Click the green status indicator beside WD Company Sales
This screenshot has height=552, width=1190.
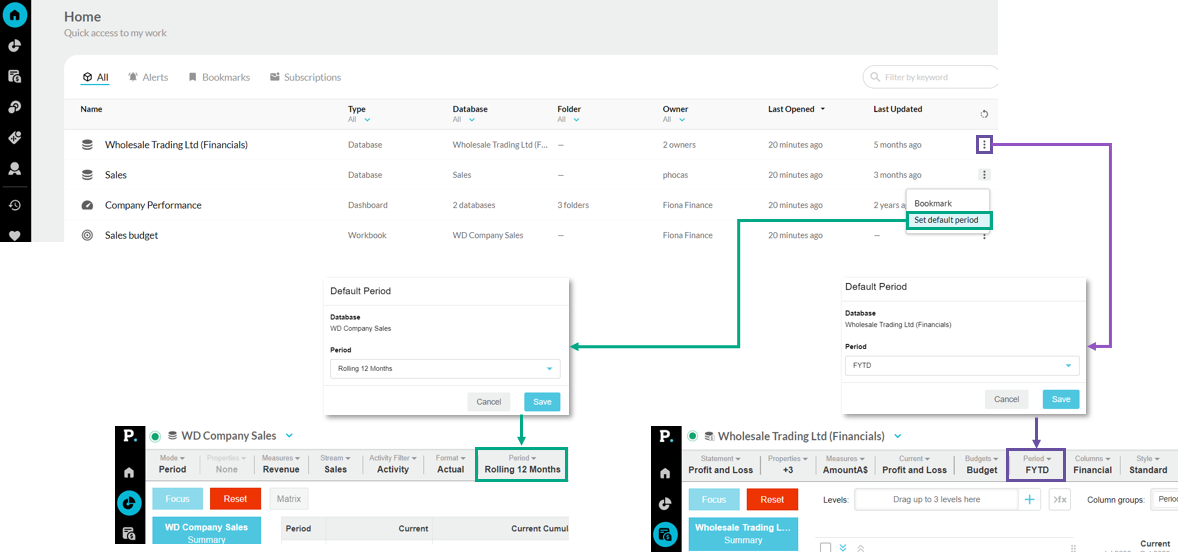(155, 436)
